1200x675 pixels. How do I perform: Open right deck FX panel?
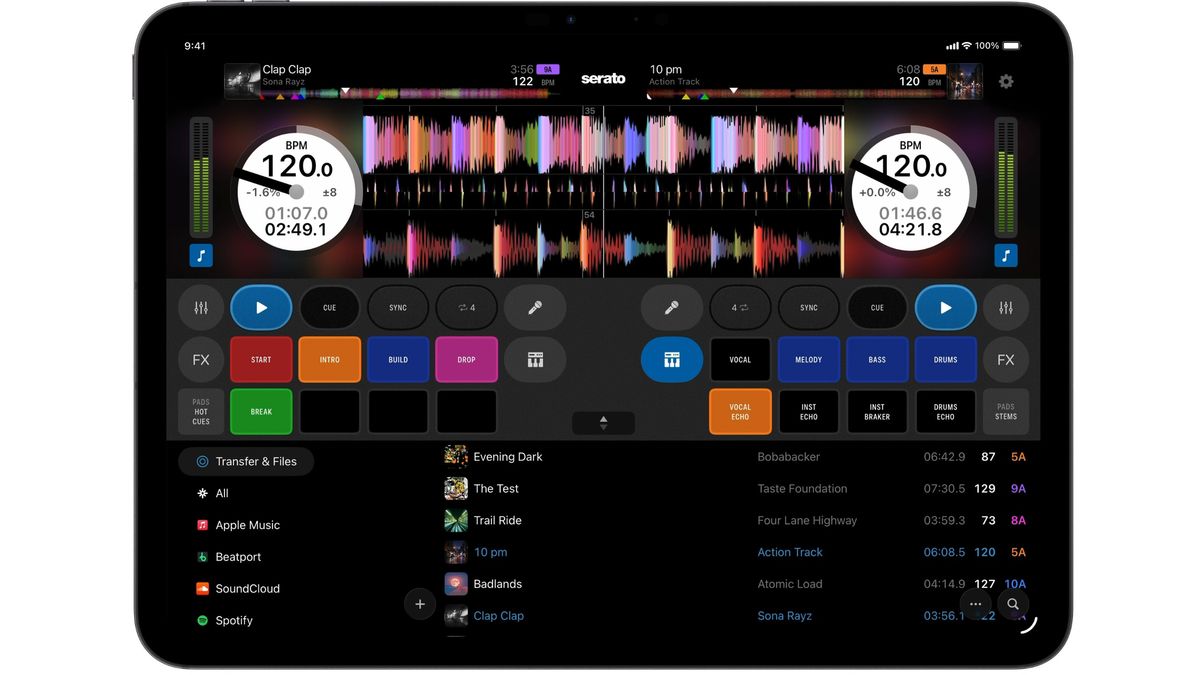pos(1006,360)
